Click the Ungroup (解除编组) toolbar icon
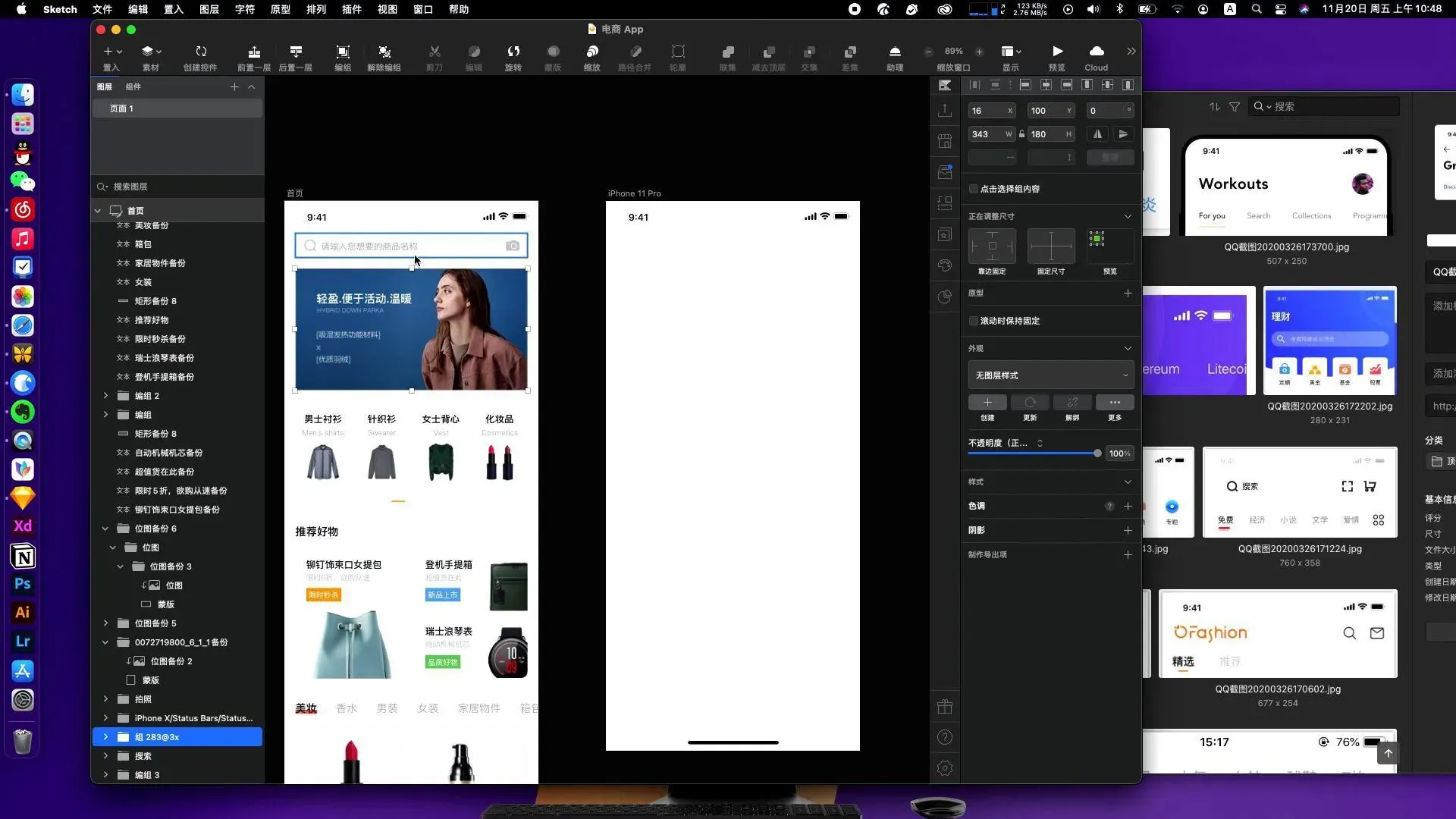The height and width of the screenshot is (819, 1456). click(384, 52)
